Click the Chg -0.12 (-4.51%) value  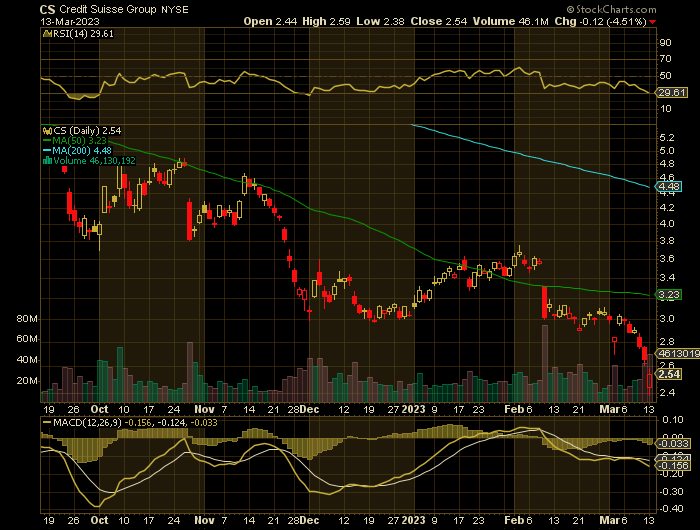click(600, 21)
